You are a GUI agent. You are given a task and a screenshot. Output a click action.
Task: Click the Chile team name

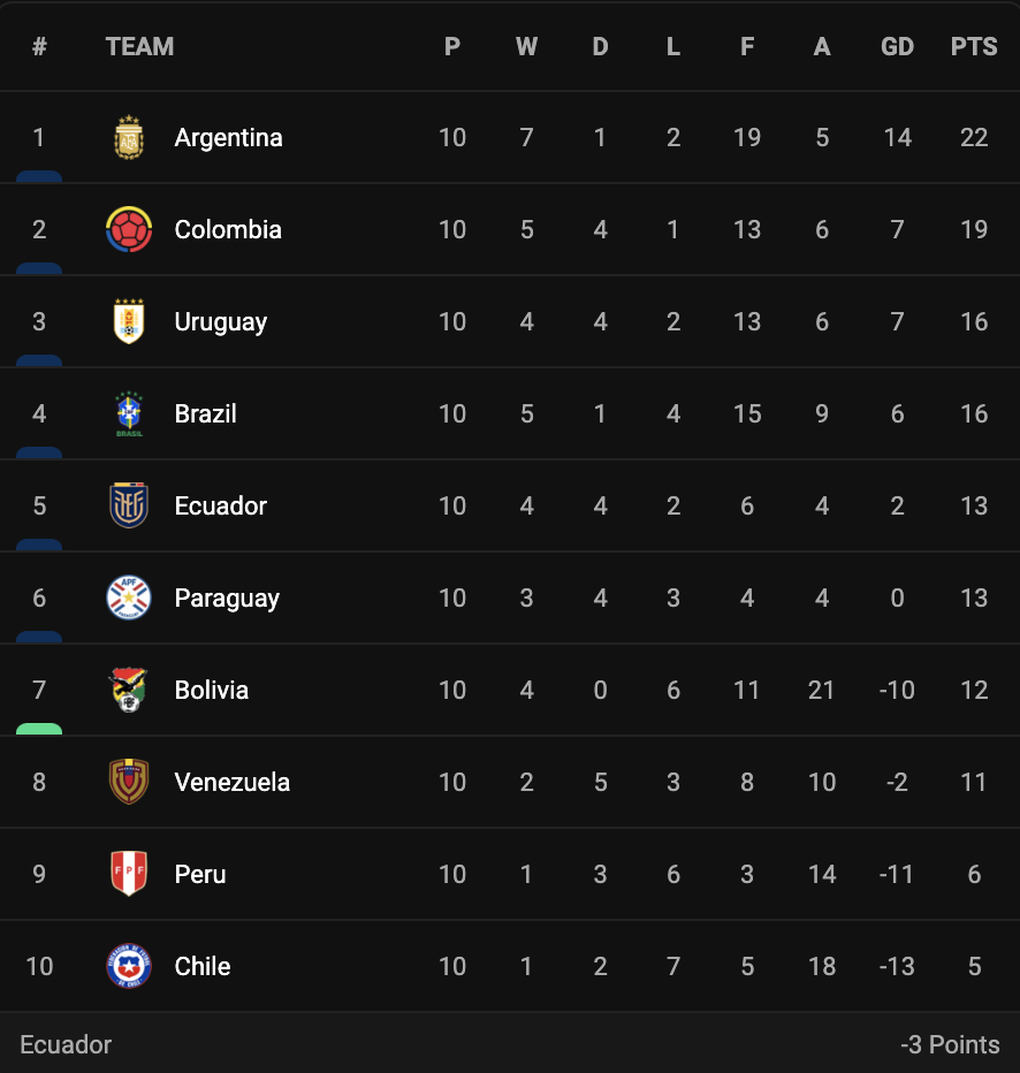coord(202,966)
